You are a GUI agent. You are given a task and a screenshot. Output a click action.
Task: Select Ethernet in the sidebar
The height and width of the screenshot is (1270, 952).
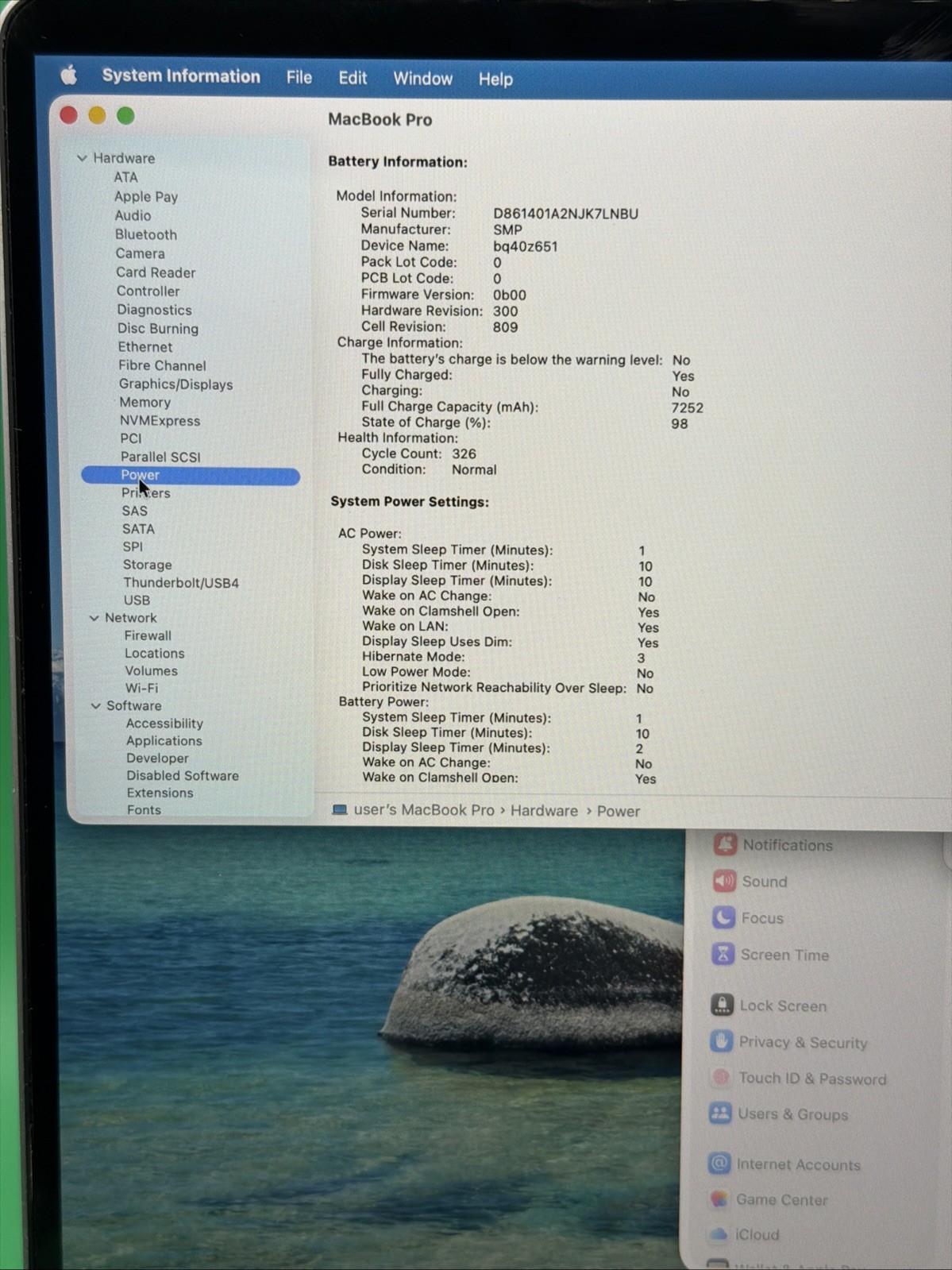coord(145,346)
